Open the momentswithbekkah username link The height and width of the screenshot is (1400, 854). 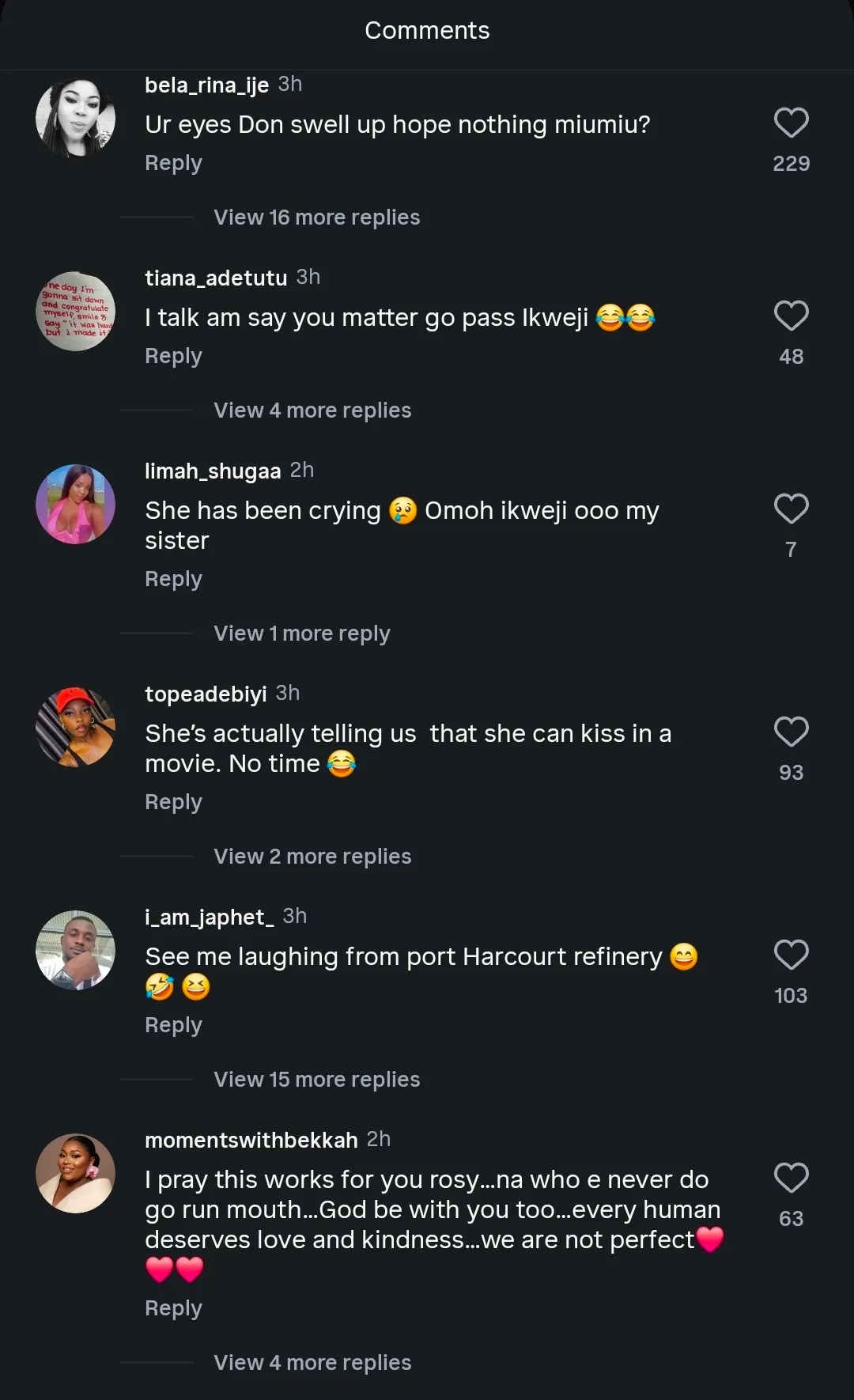[251, 1141]
